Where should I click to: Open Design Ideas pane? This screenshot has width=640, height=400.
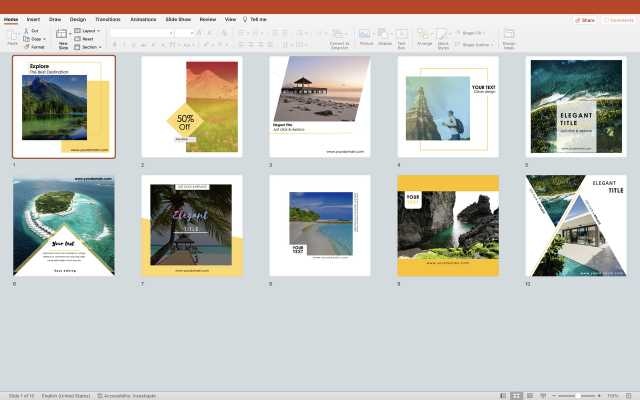(x=509, y=36)
